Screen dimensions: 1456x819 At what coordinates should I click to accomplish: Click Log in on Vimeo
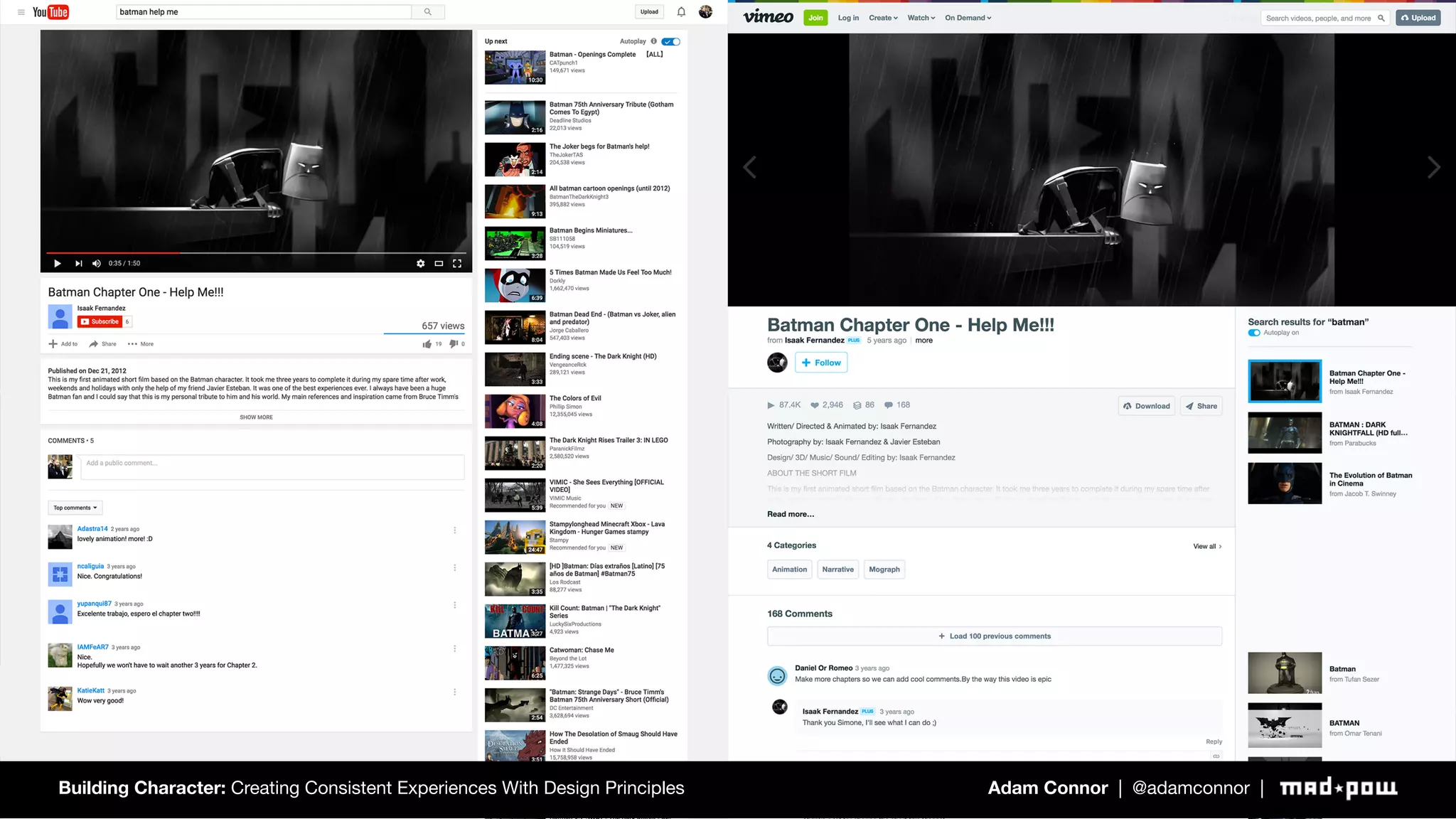pos(848,18)
